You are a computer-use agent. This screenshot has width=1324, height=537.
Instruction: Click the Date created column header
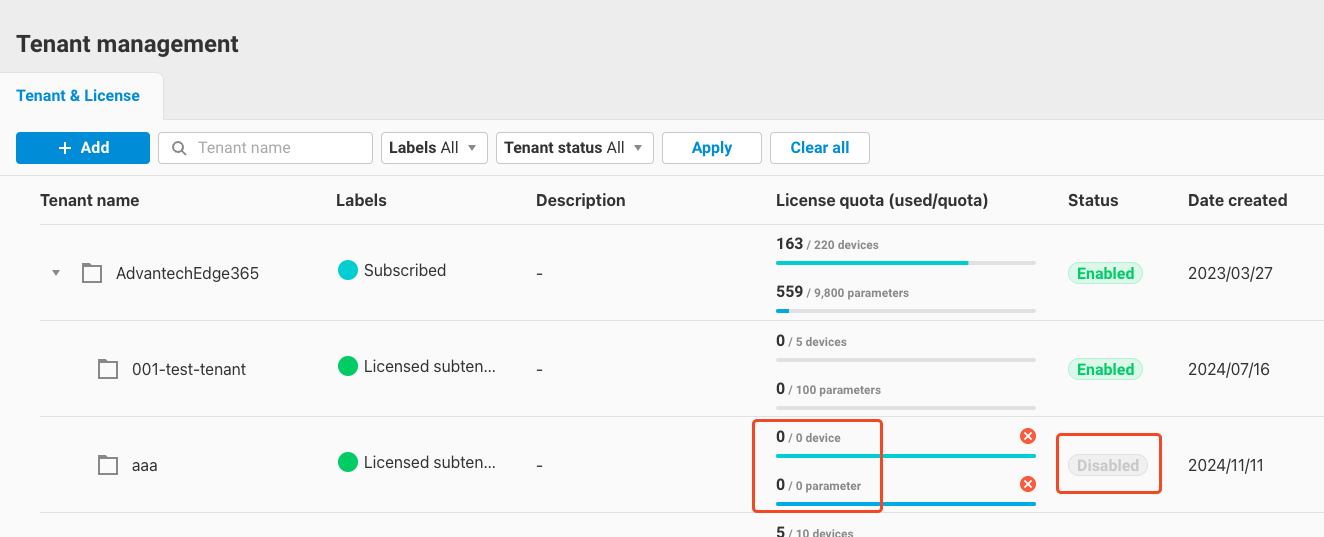1237,200
